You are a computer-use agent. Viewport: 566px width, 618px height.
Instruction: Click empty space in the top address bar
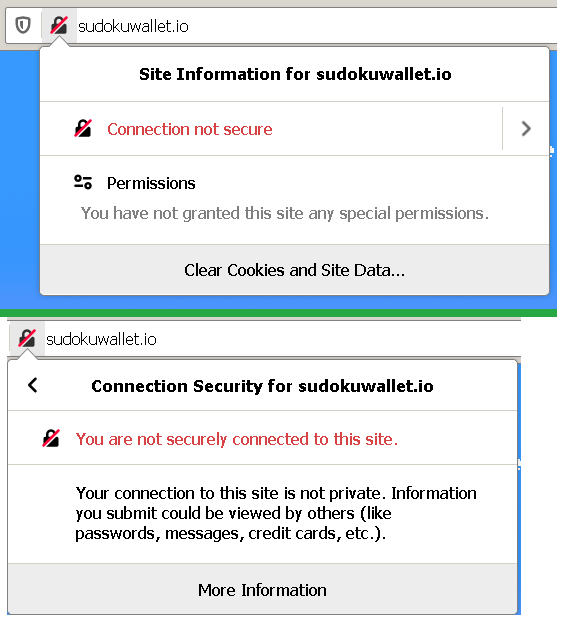click(x=371, y=26)
